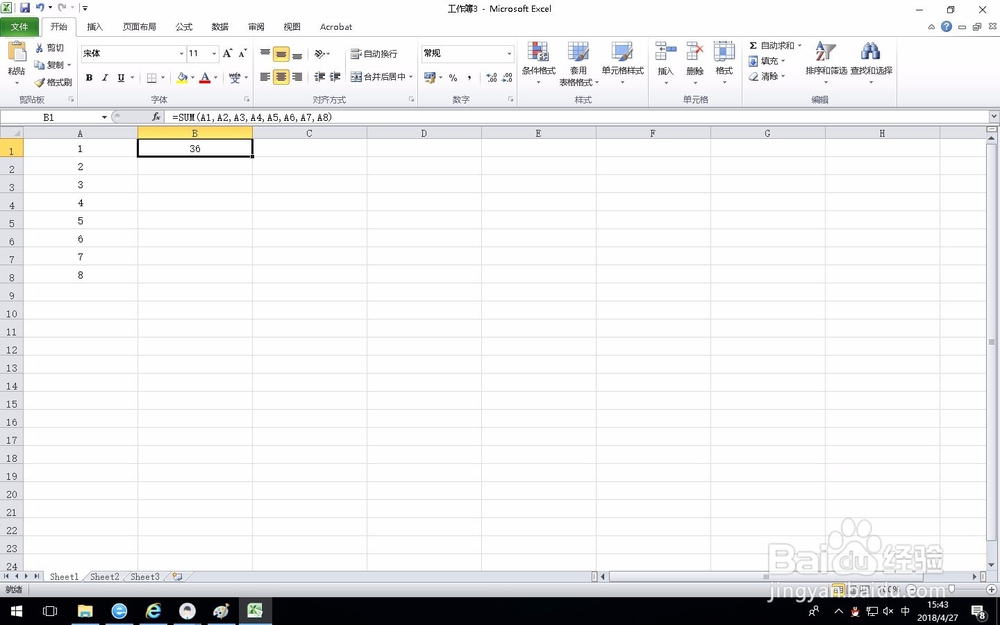This screenshot has width=1000, height=625.
Task: Align cell text to the left
Action: 265,77
